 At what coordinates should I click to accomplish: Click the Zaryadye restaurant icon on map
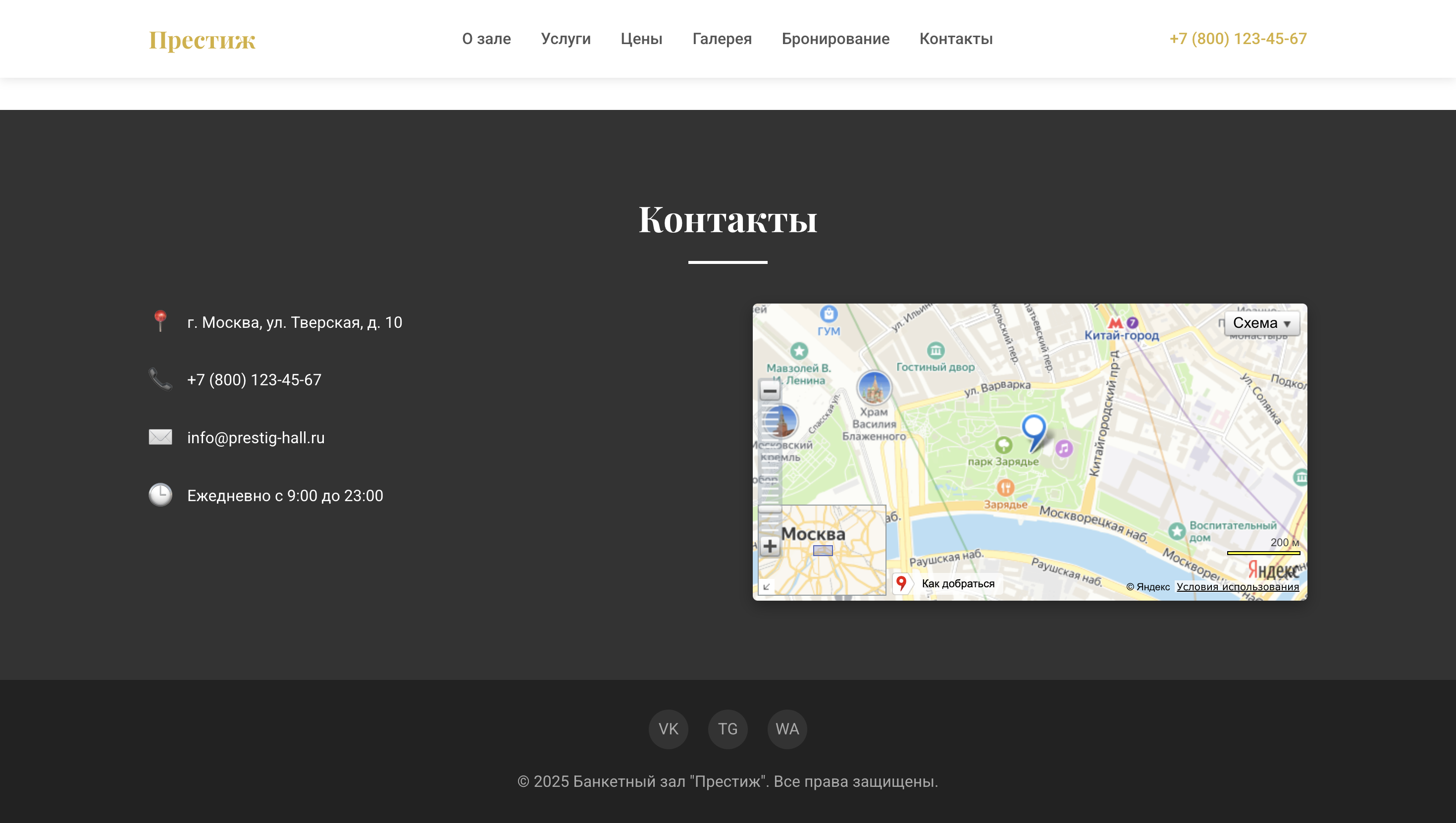point(1005,487)
